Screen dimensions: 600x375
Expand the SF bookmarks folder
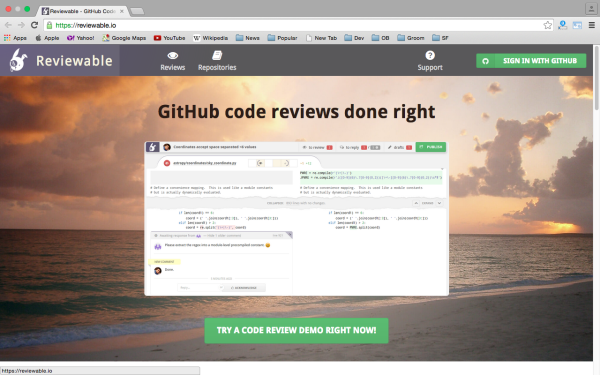pos(440,38)
